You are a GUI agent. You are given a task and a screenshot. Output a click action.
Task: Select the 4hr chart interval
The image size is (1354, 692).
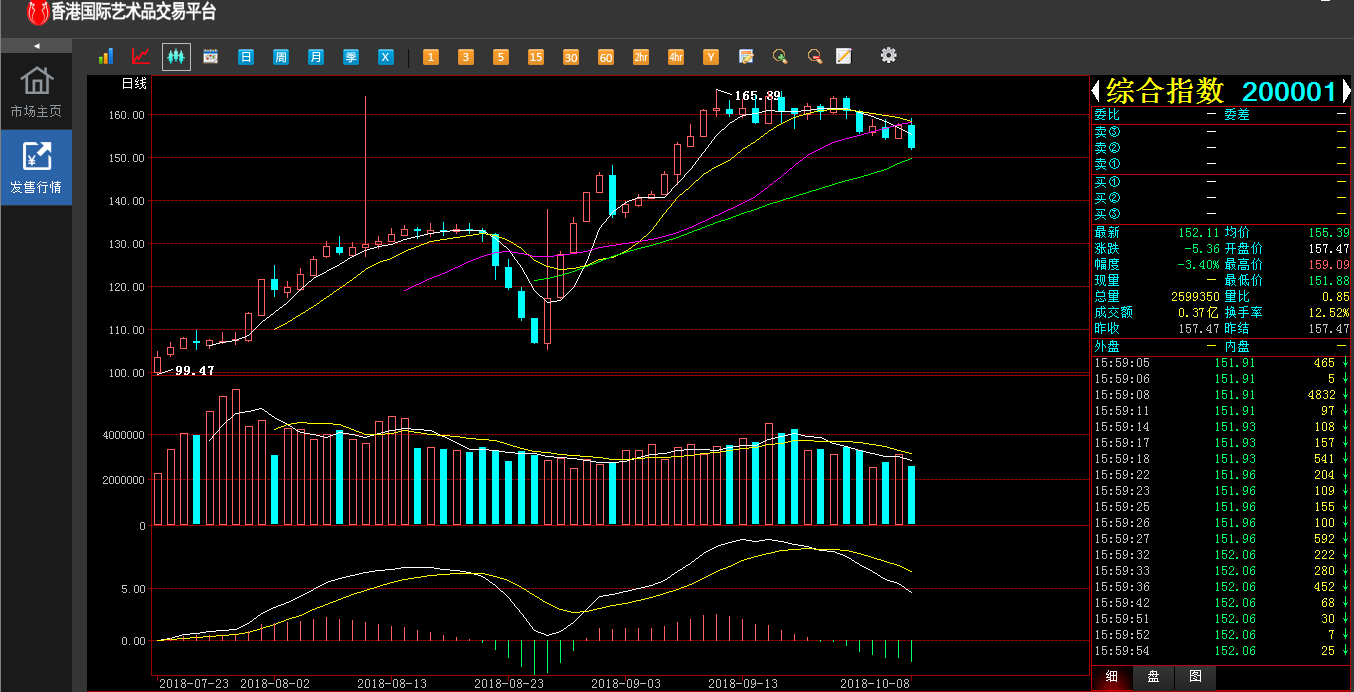point(676,57)
